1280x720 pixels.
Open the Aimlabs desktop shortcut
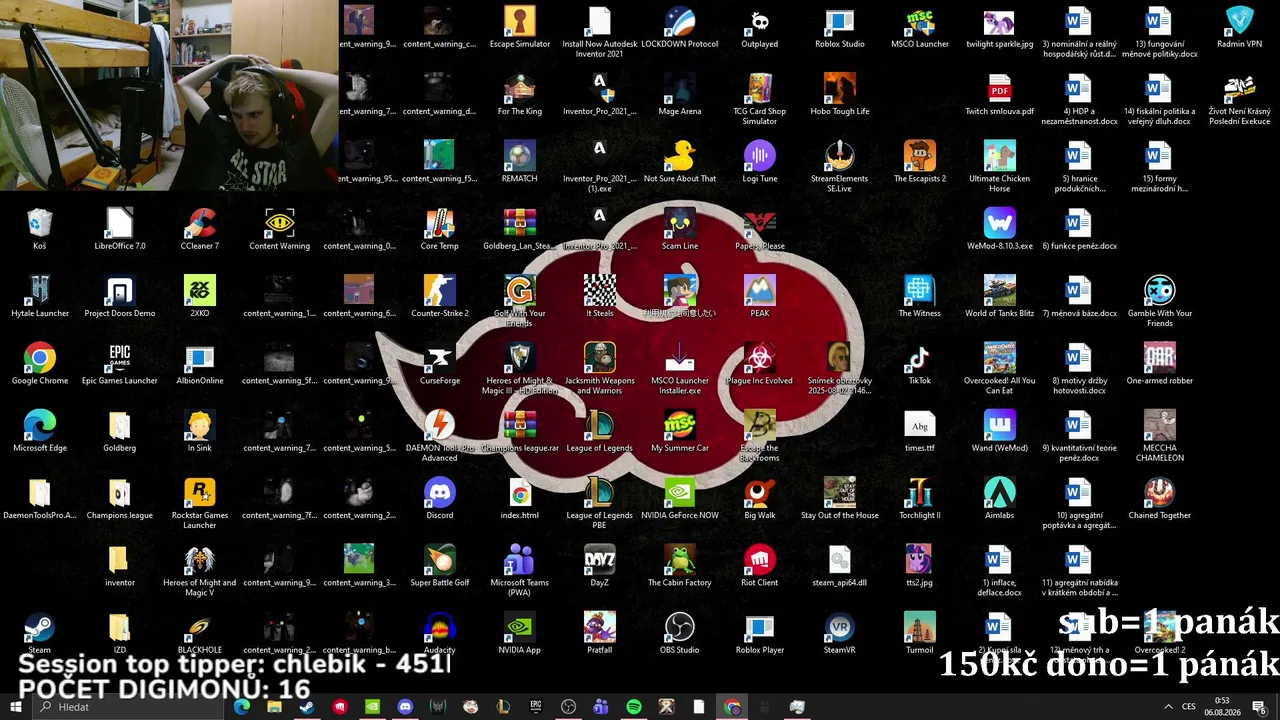tap(999, 492)
